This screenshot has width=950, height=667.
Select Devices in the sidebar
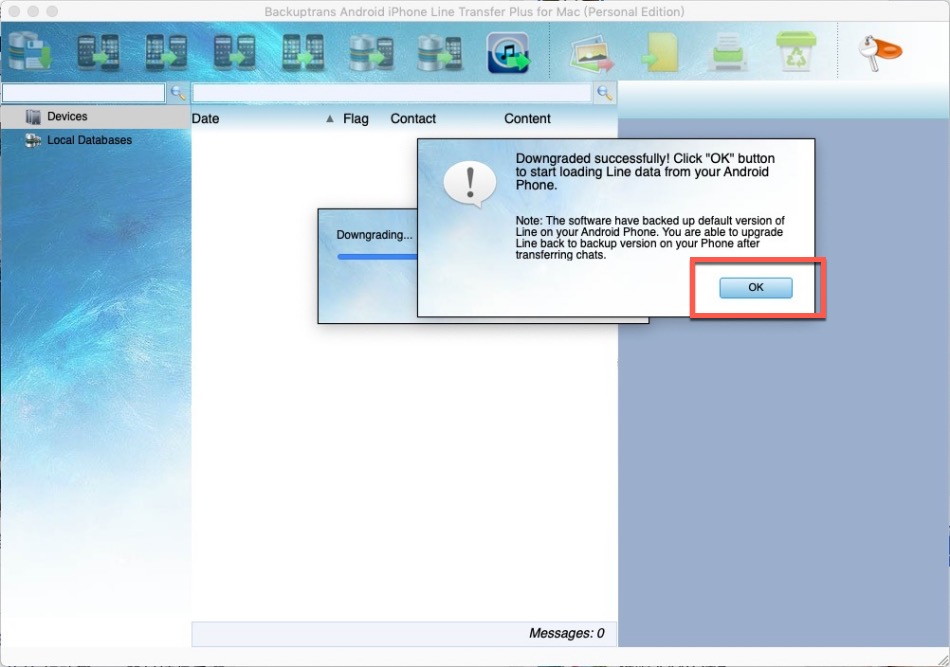pos(95,116)
